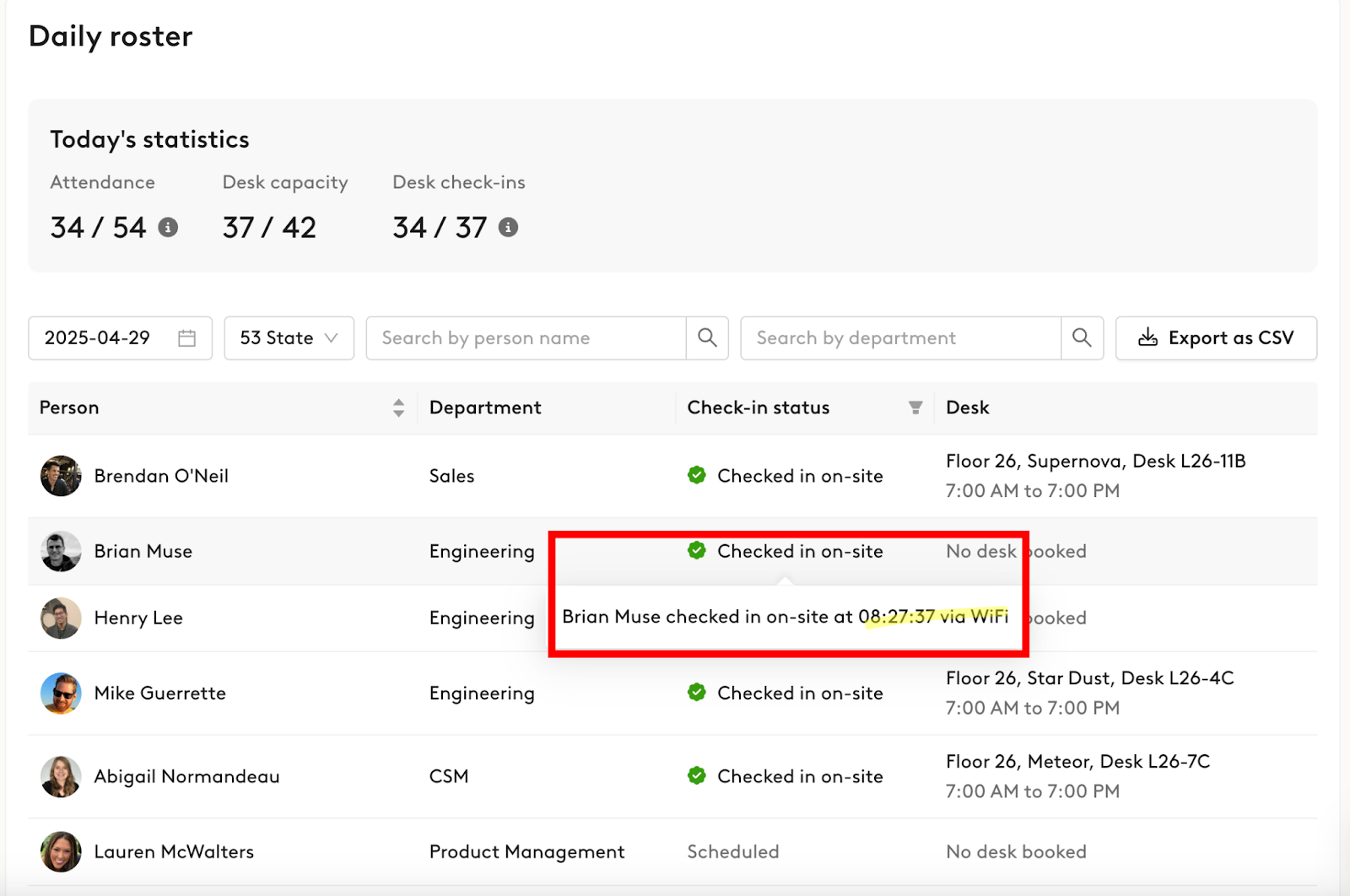Open the 2025-04-29 date field
Viewport: 1350px width, 896px height.
tap(97, 338)
